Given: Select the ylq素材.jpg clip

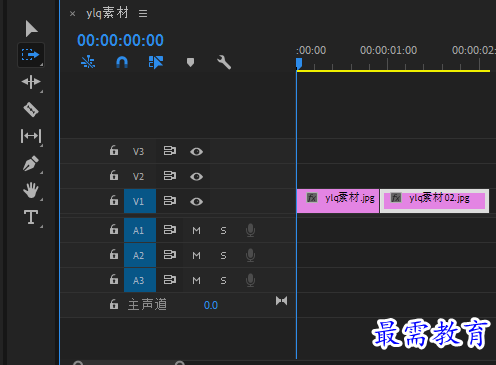Looking at the screenshot, I should coord(338,201).
